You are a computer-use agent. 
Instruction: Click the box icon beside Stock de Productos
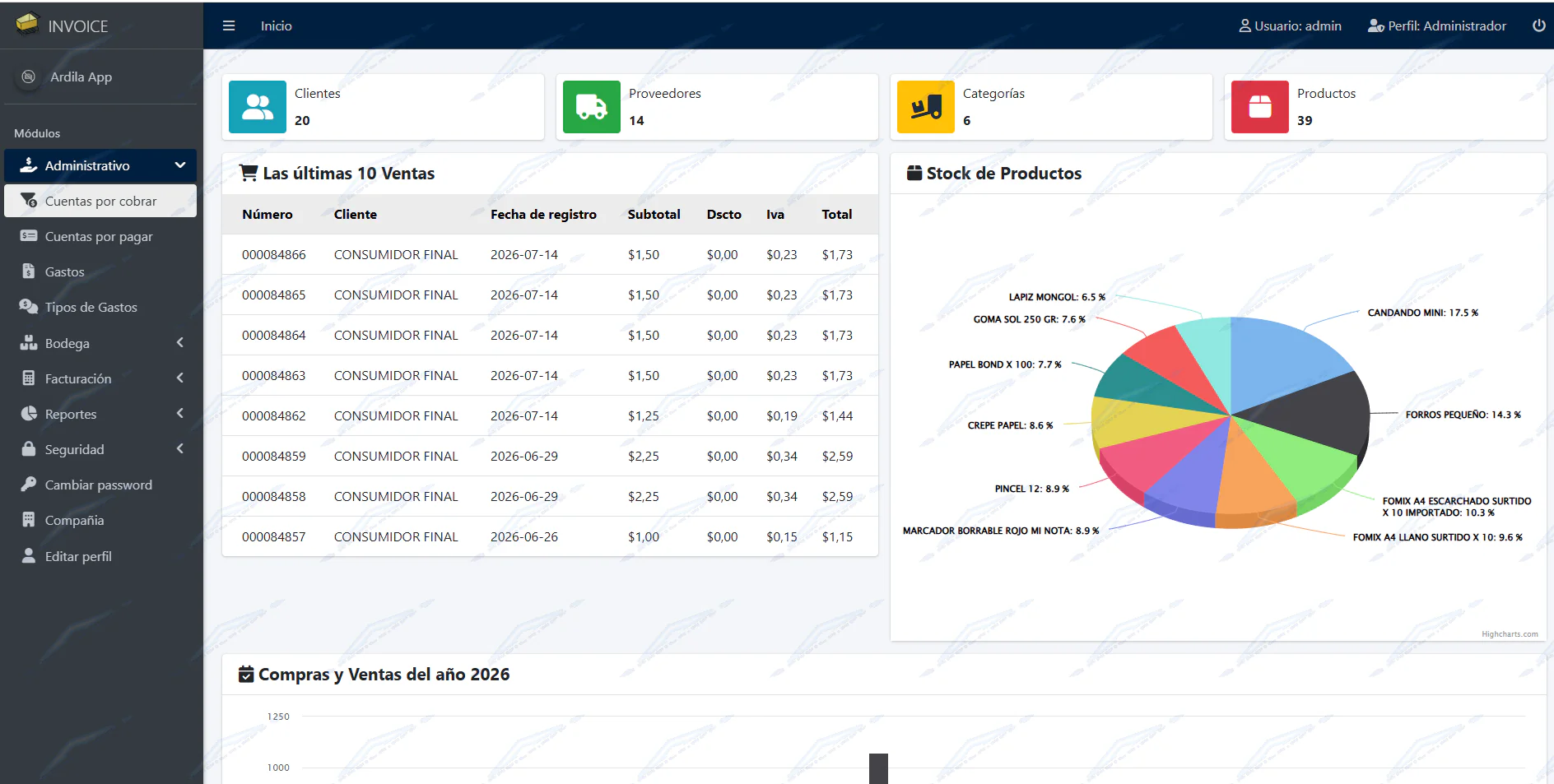914,173
